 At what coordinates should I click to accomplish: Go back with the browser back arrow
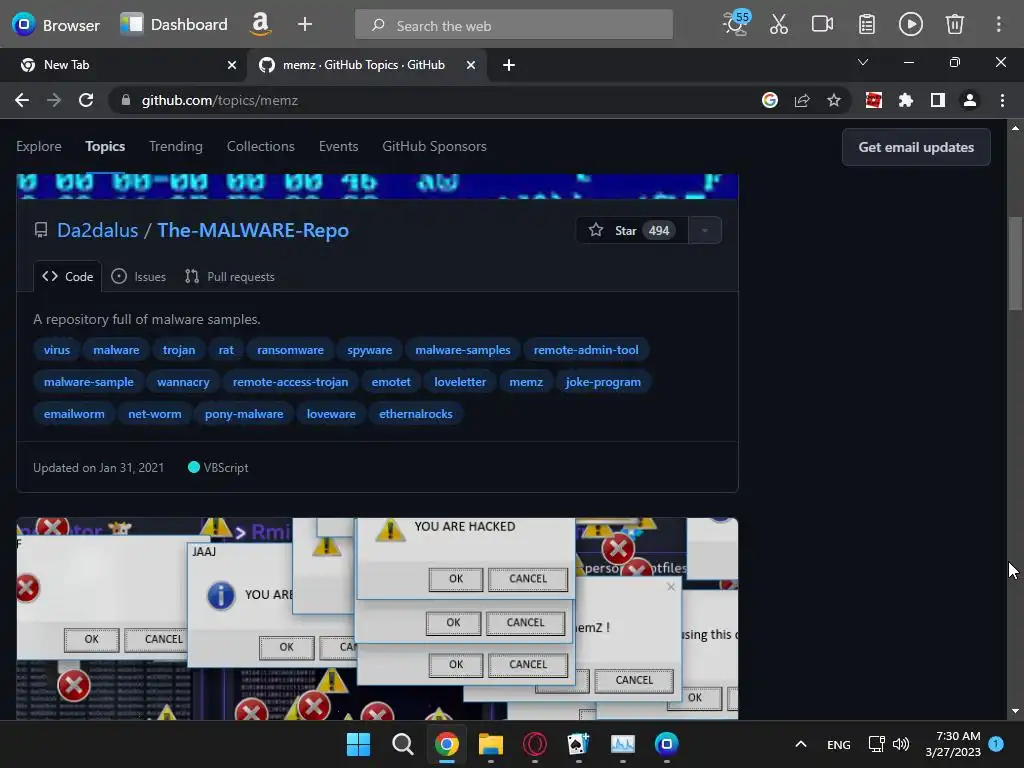[x=22, y=100]
